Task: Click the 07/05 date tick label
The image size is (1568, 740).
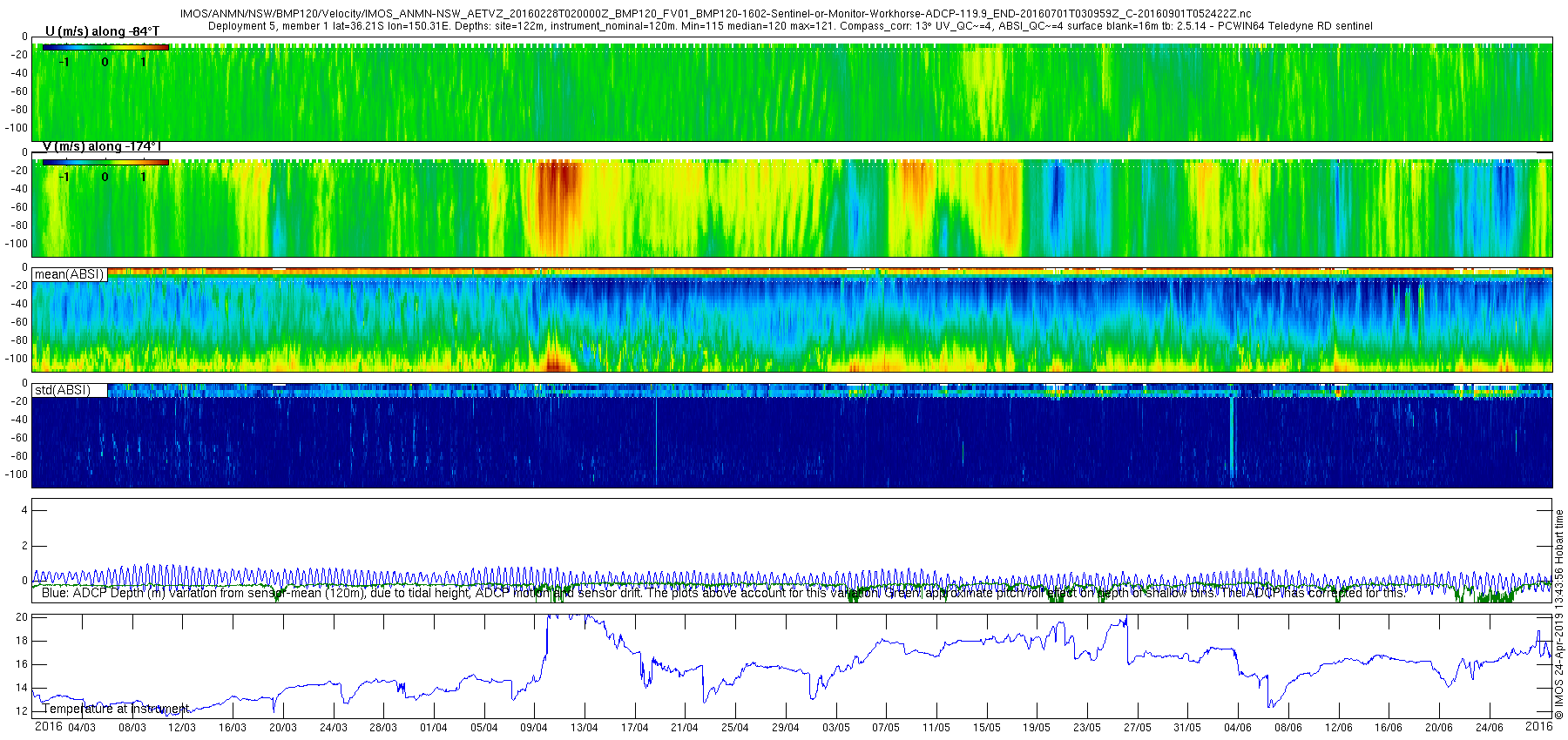Action: [886, 728]
